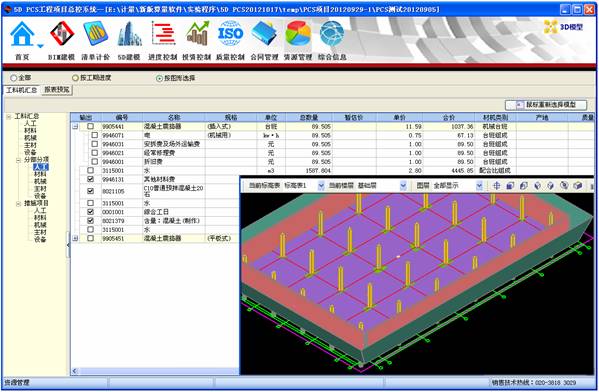Open the 当前标高表 dropdown

[321, 186]
